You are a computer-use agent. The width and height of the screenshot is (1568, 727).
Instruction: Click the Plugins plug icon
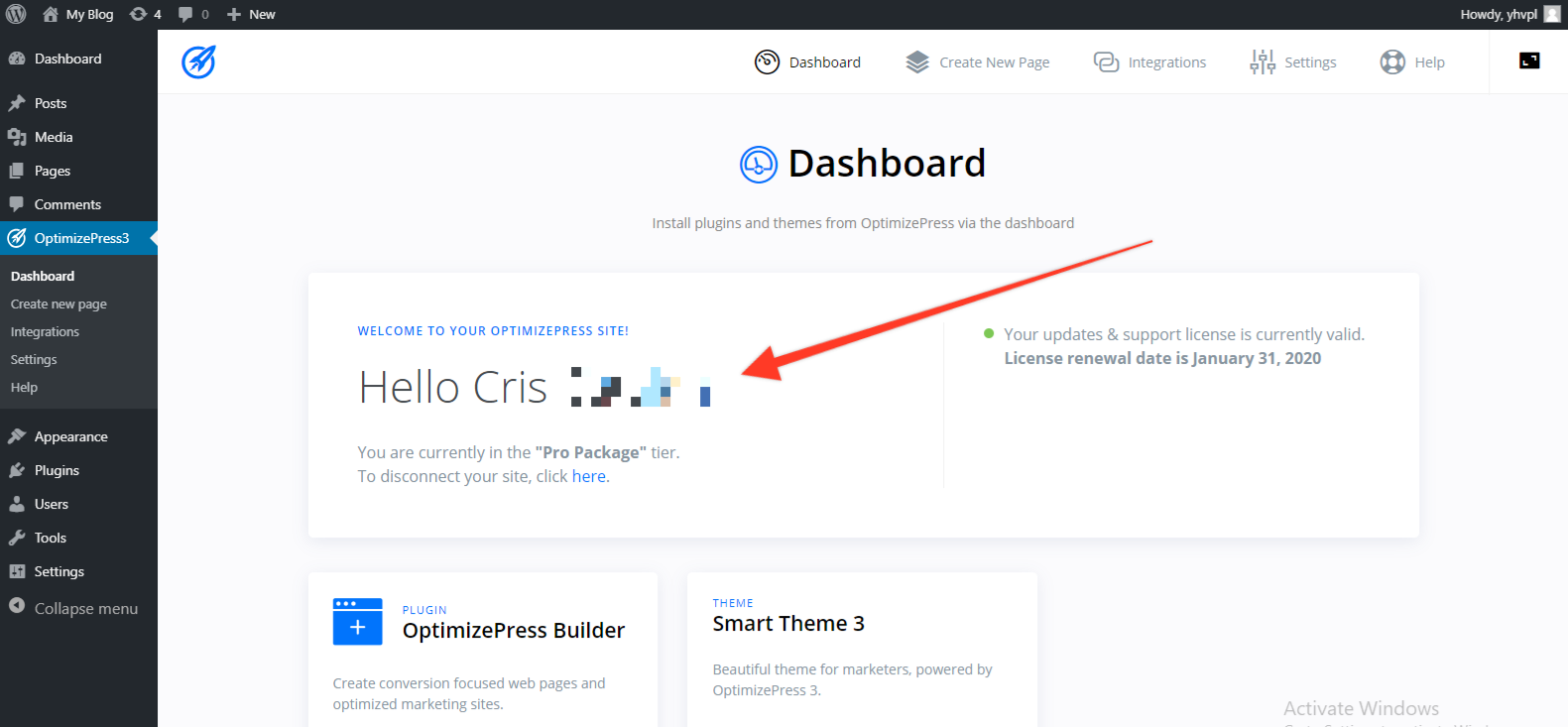click(17, 470)
